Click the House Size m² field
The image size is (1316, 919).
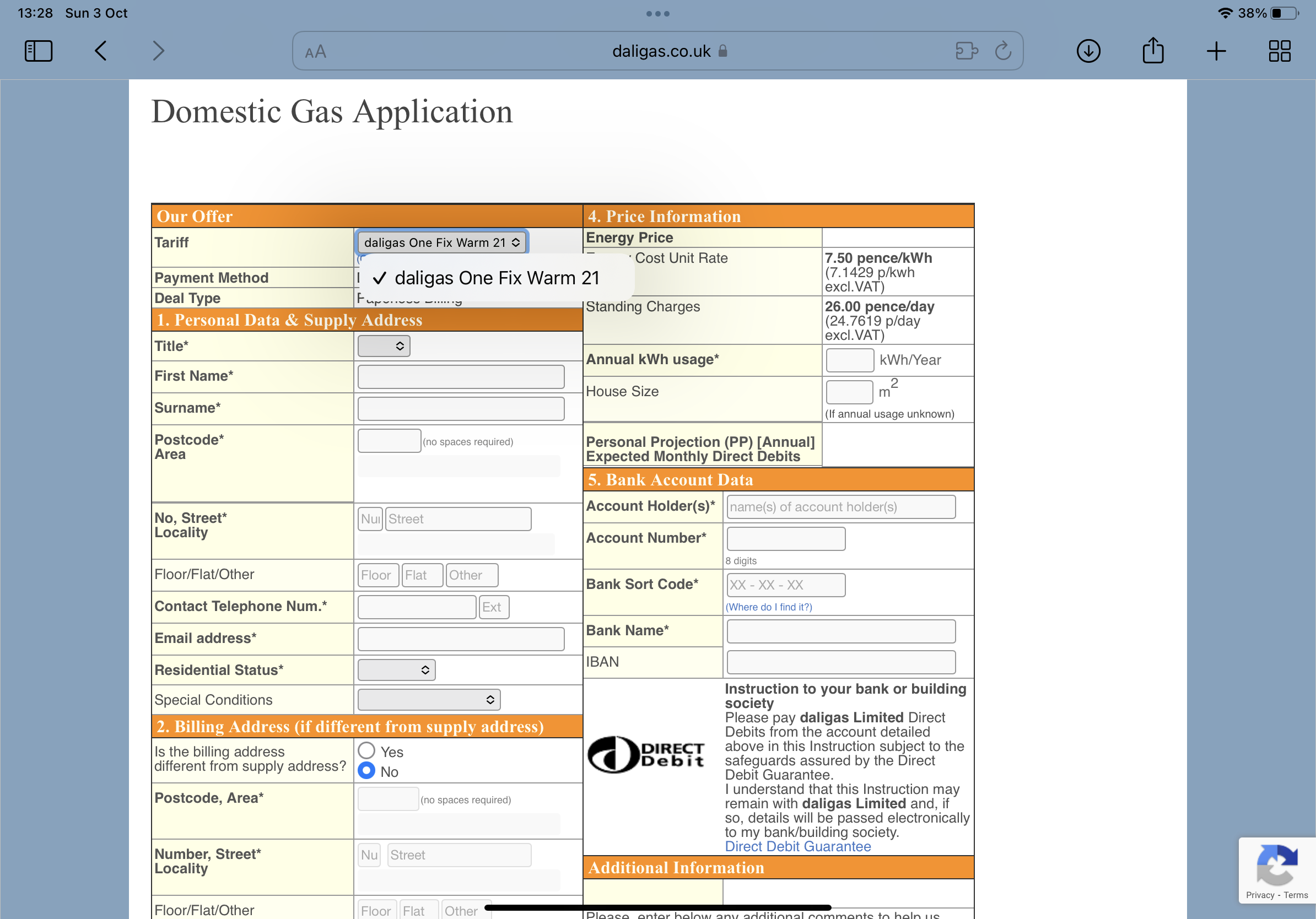pyautogui.click(x=849, y=392)
